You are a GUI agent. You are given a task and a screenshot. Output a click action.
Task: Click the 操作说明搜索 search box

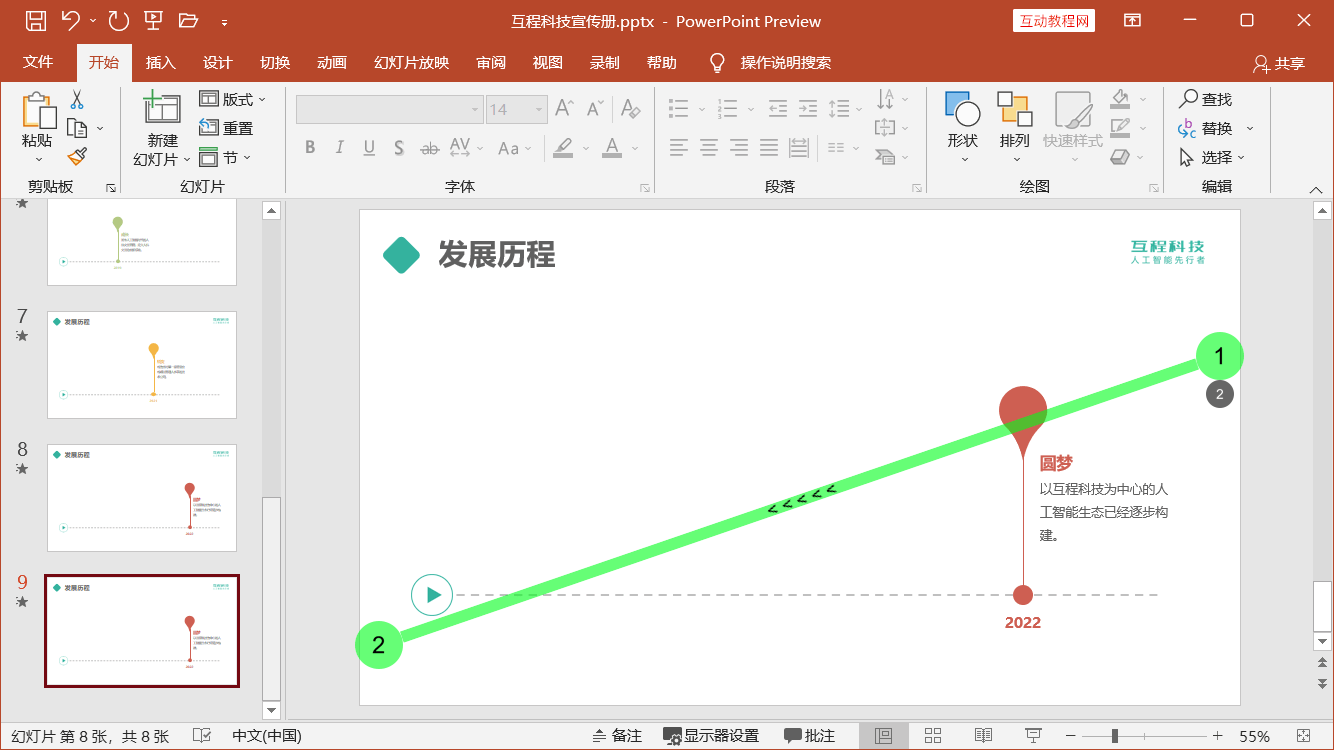coord(785,62)
